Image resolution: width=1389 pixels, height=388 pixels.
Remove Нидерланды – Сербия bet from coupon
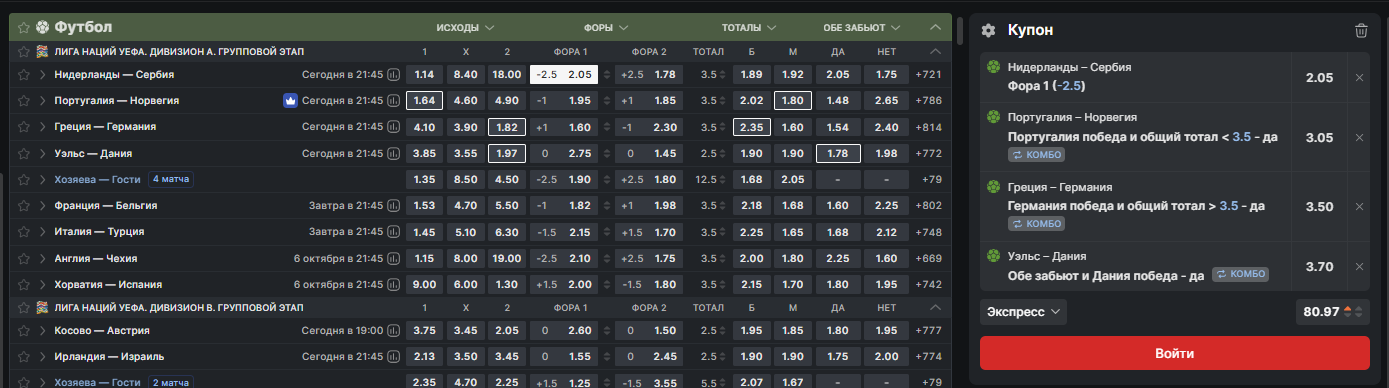[x=1358, y=78]
